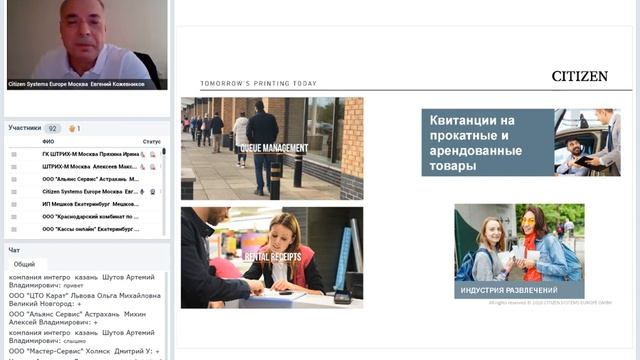This screenshot has width=640, height=360.
Task: Click 'Tomorrow's Printing Today' slide tagline
Action: pyautogui.click(x=258, y=83)
